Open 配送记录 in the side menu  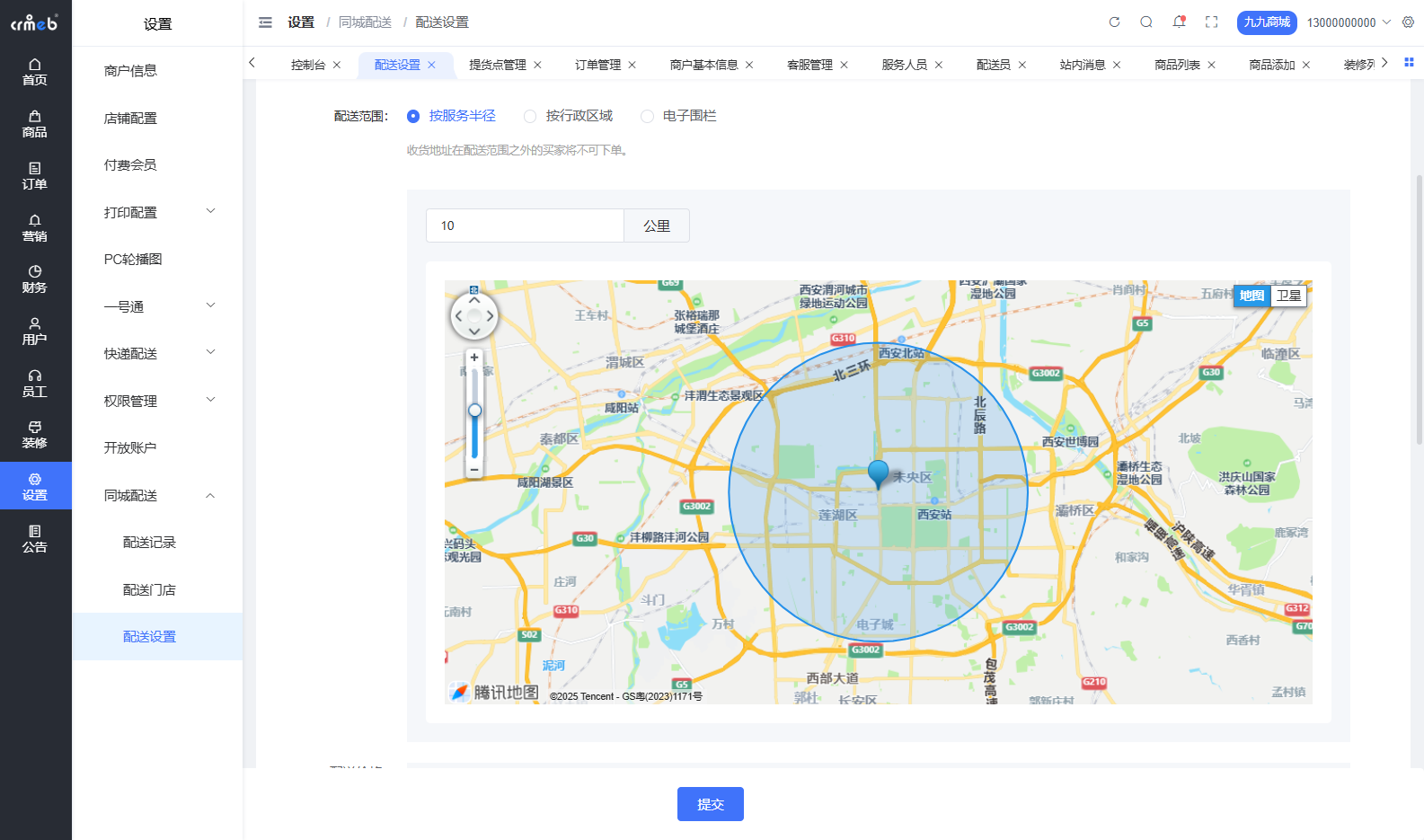(x=149, y=543)
